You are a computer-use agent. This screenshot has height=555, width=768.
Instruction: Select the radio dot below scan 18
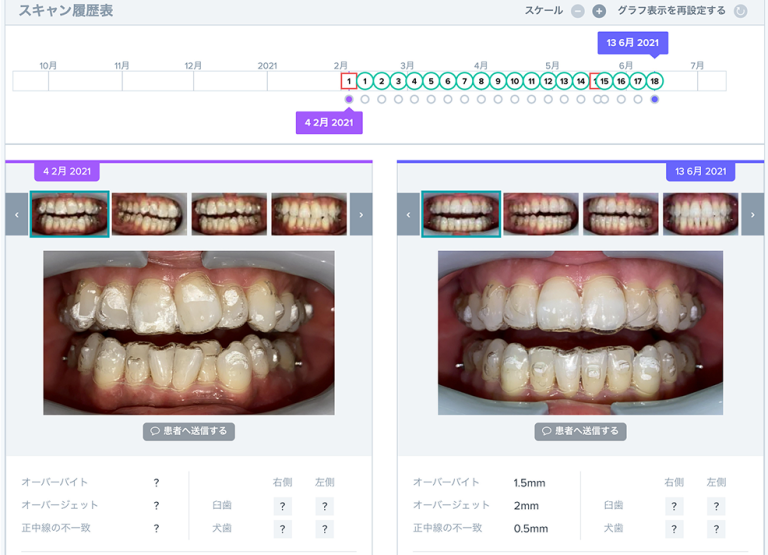(654, 99)
